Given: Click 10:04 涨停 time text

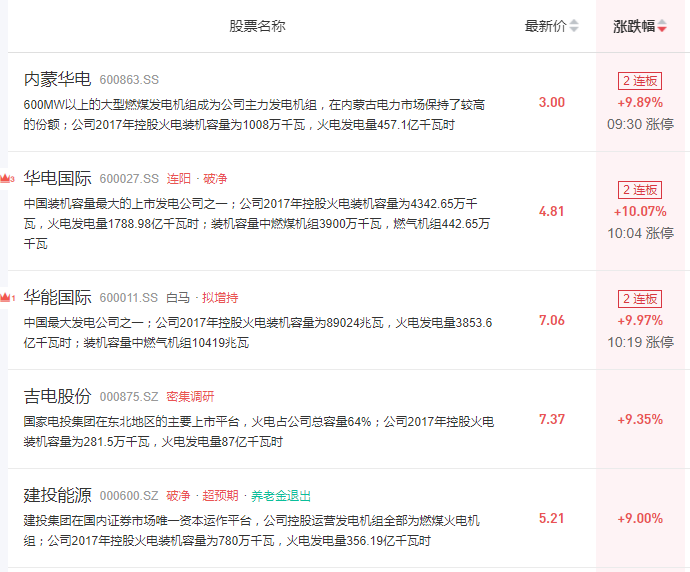Looking at the screenshot, I should point(640,233).
